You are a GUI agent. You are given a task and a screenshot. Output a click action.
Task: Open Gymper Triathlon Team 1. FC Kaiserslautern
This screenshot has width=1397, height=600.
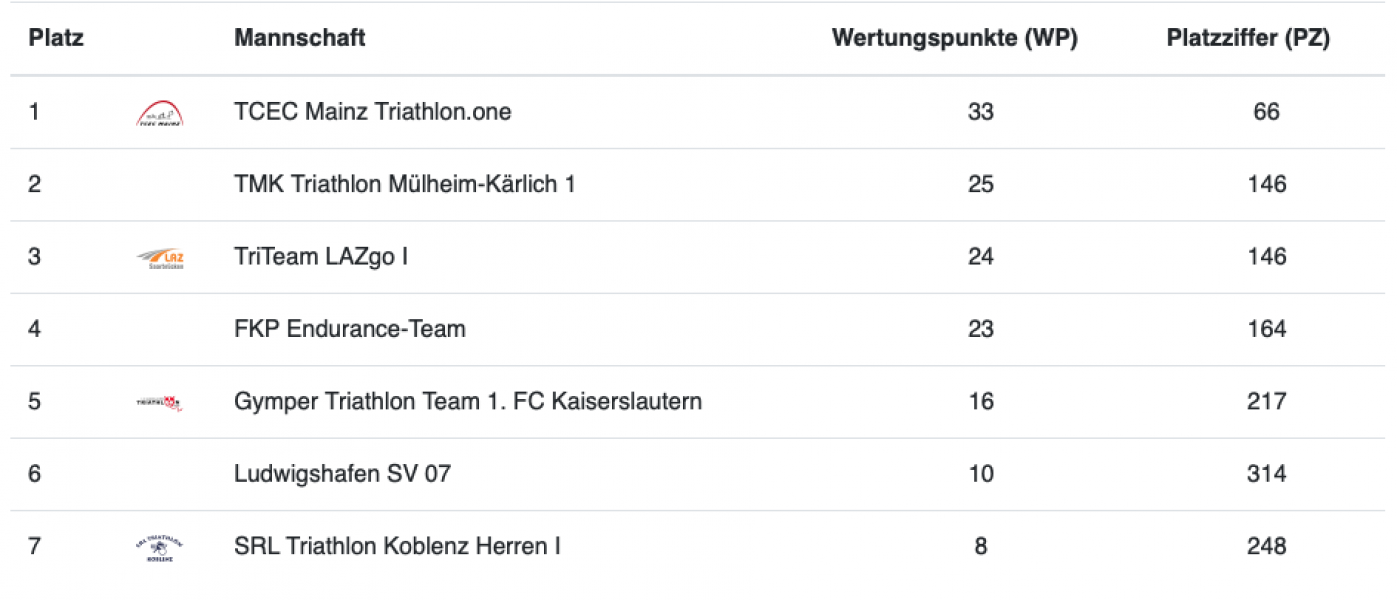[468, 402]
